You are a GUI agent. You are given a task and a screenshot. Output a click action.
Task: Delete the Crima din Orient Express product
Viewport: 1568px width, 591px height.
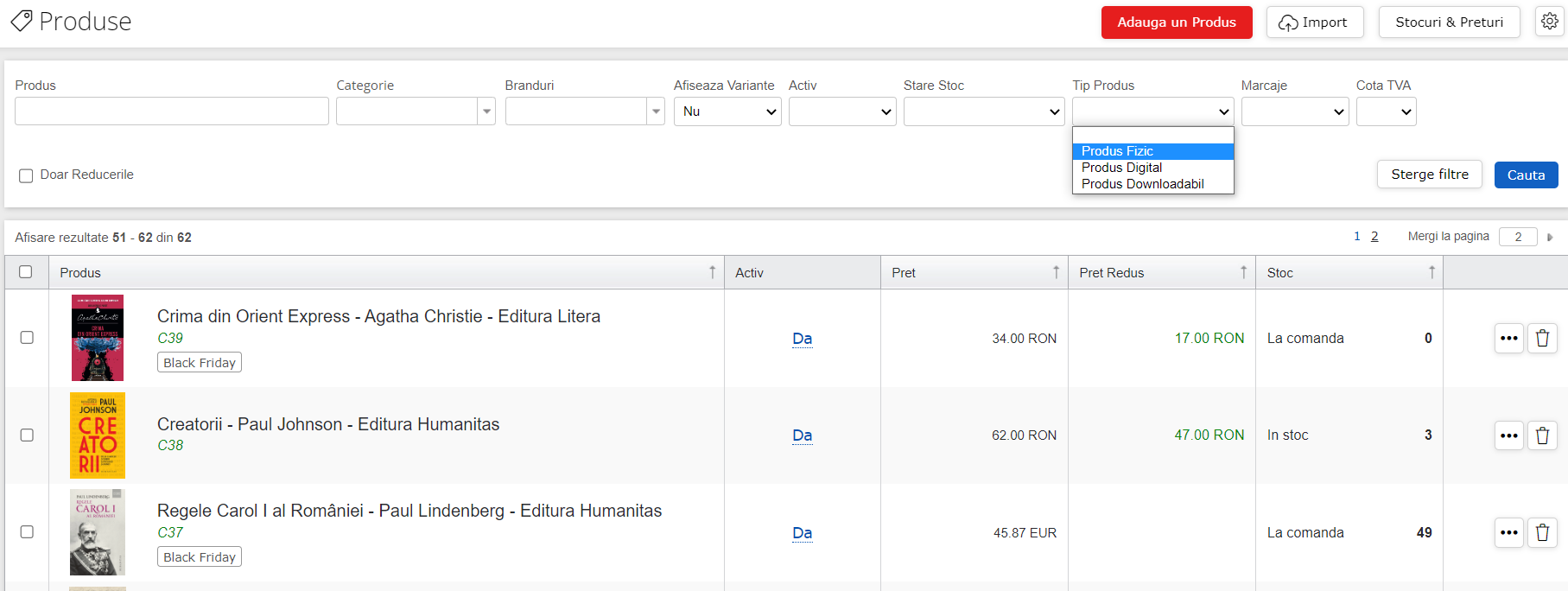[1542, 338]
